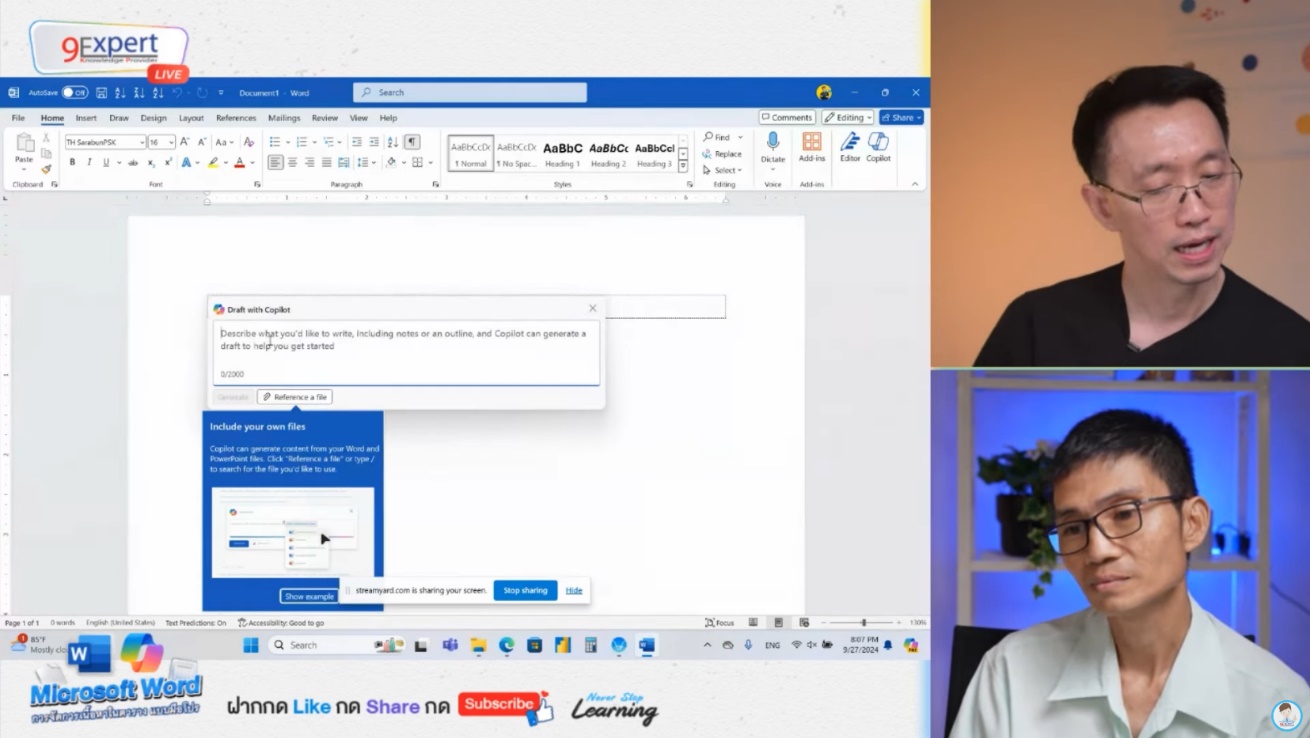The image size is (1310, 738).
Task: Apply text highlight color
Action: pos(213,162)
